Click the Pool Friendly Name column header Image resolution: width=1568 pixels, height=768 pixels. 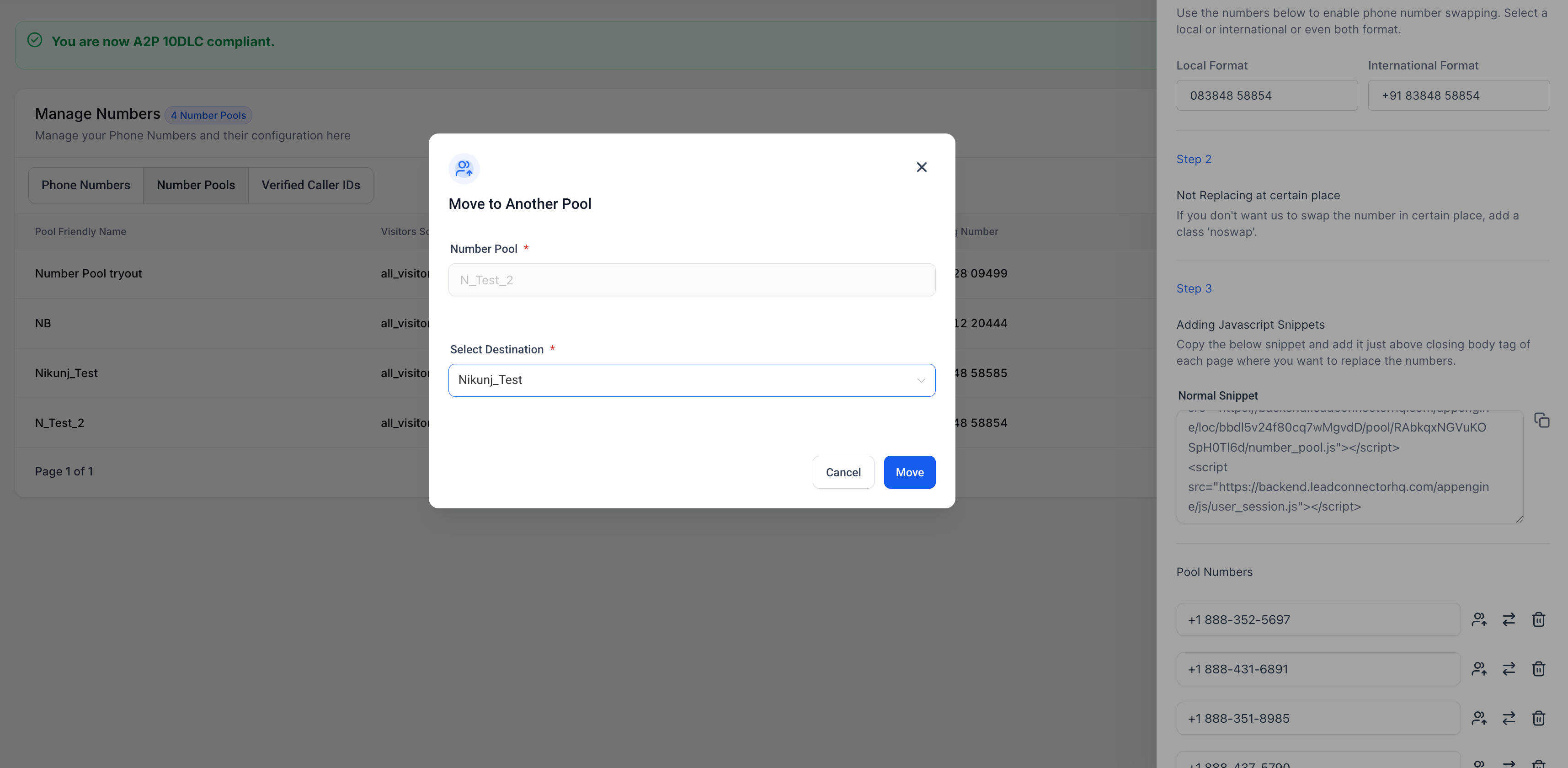click(80, 231)
